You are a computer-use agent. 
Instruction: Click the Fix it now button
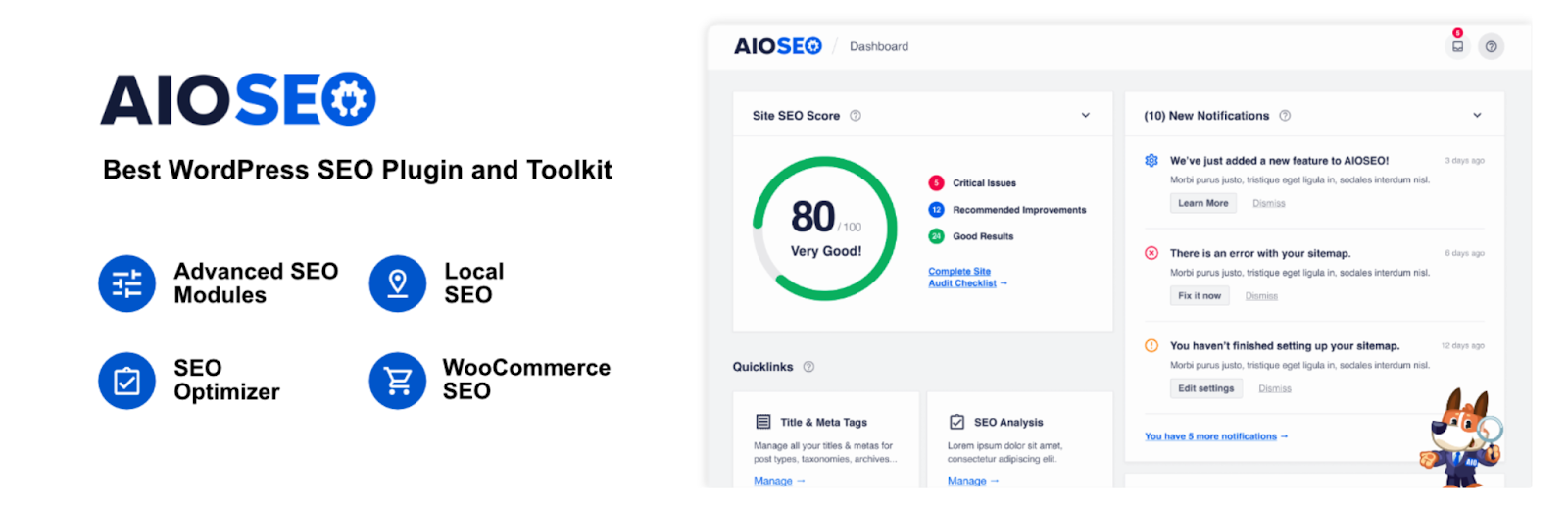(1200, 295)
